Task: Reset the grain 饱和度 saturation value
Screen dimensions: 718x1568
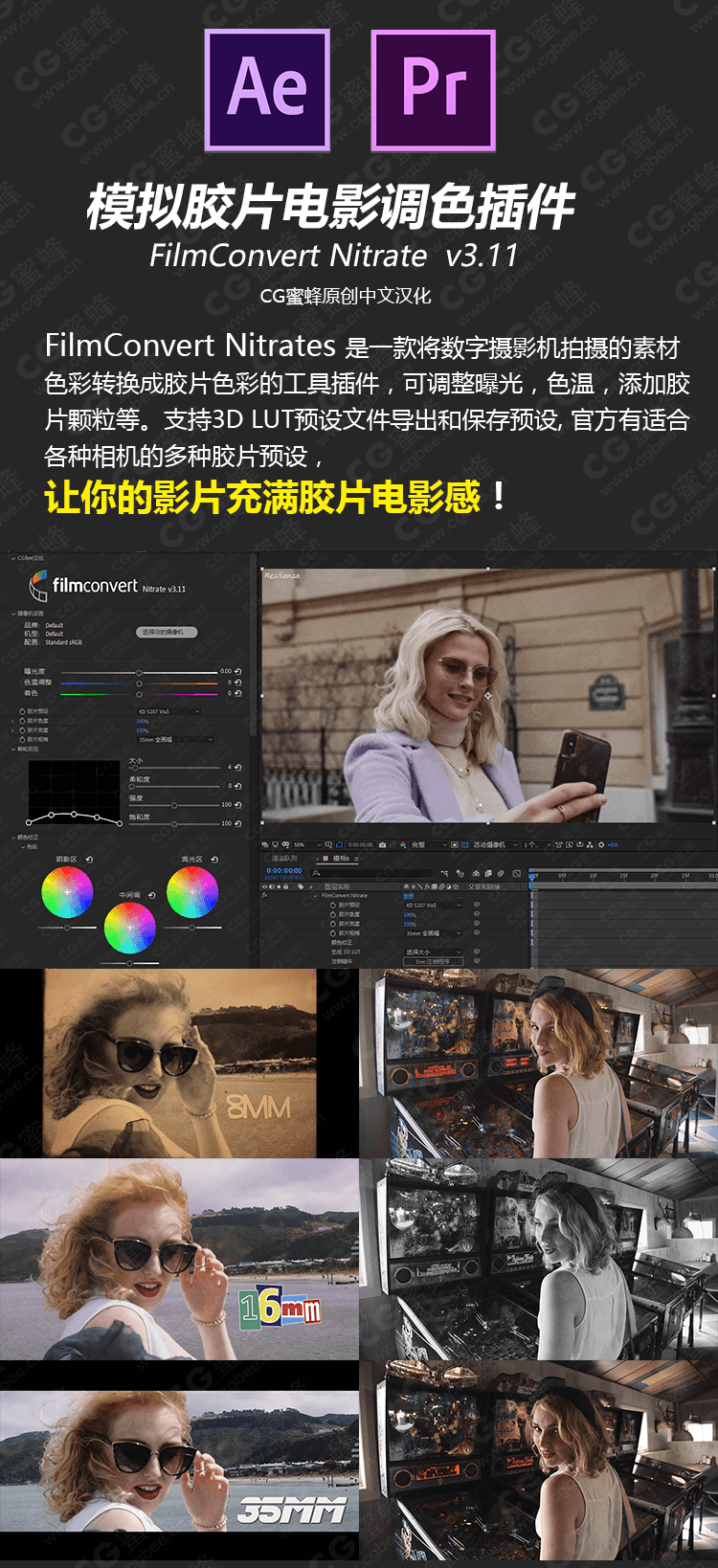Action: pos(237,823)
